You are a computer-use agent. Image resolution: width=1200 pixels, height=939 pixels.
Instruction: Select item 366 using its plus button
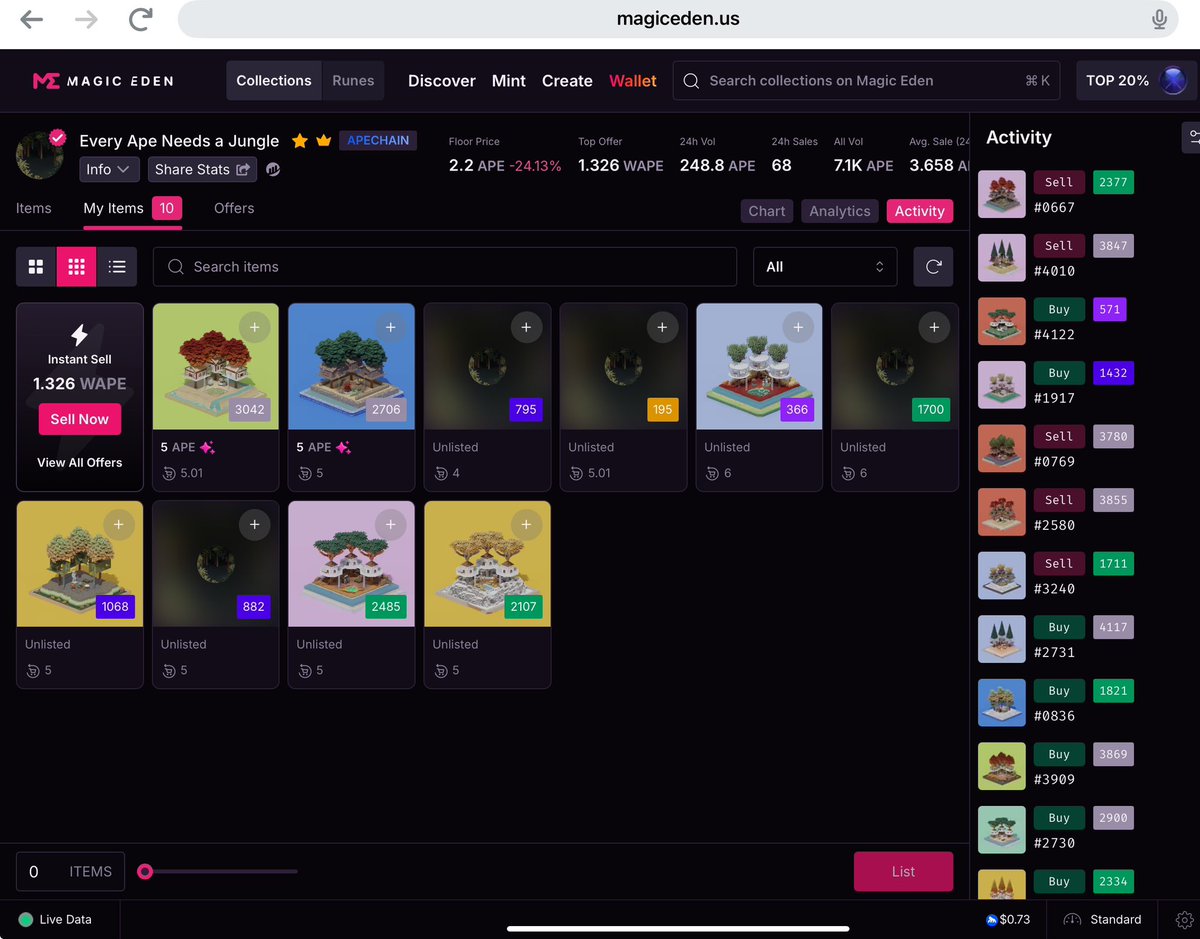click(x=798, y=327)
